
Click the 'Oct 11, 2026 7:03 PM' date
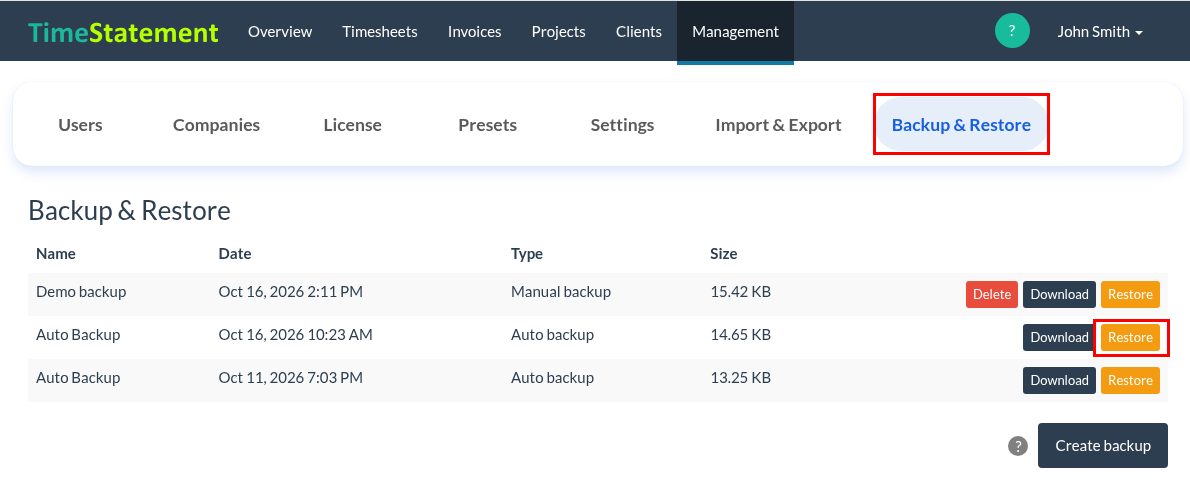[x=291, y=377]
